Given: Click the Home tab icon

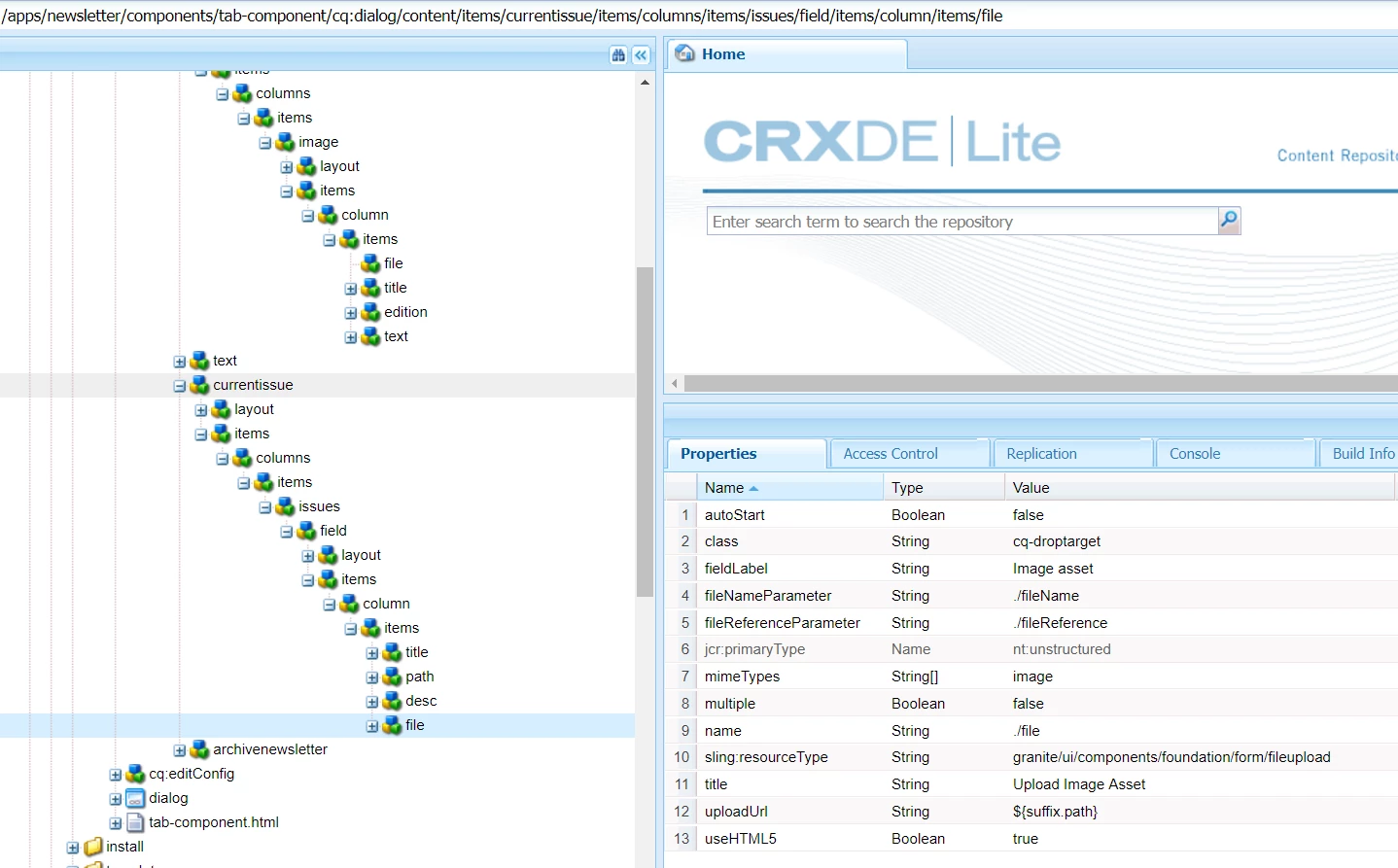Looking at the screenshot, I should (x=685, y=53).
